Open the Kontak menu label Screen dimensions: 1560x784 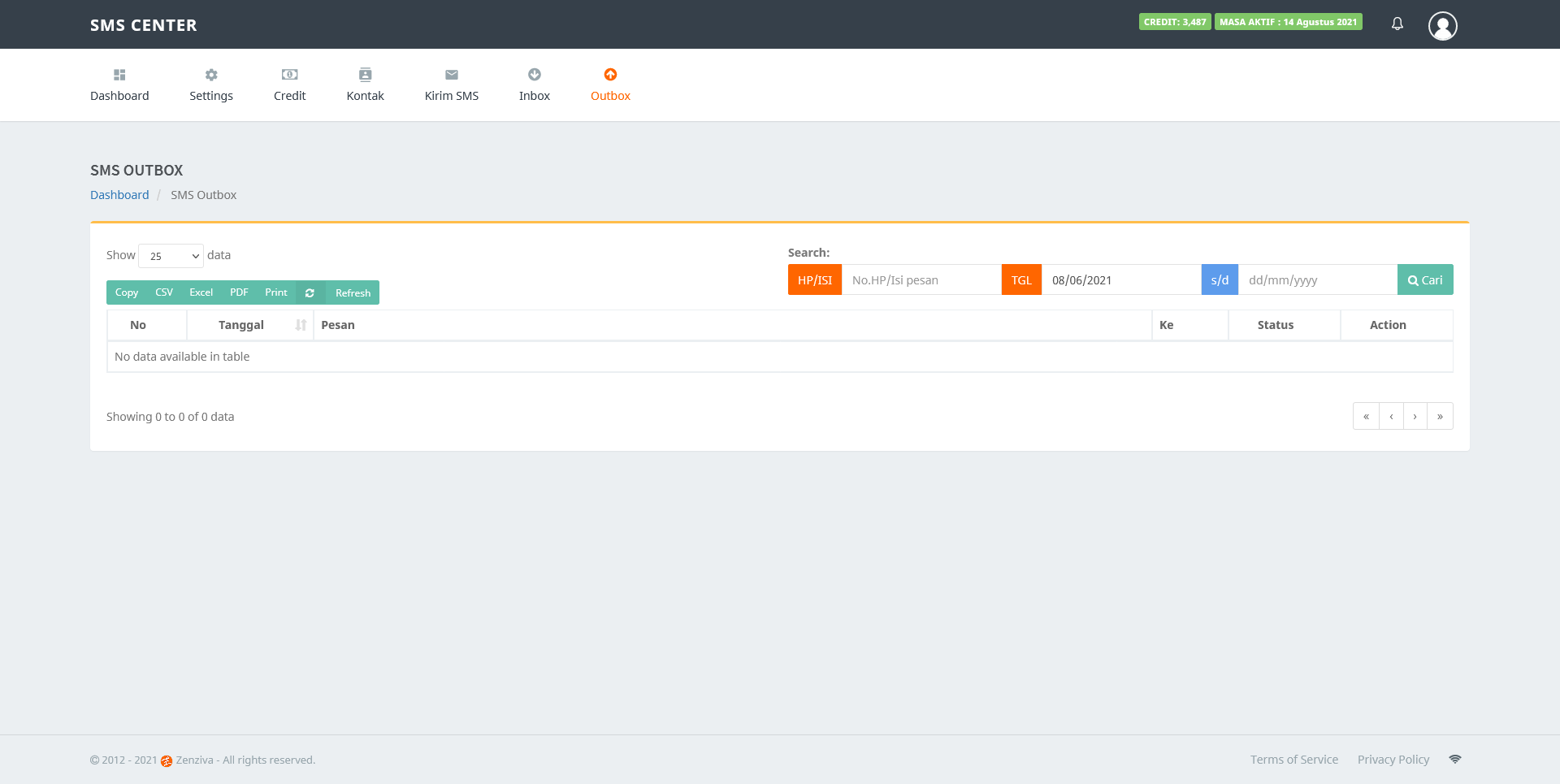point(366,96)
